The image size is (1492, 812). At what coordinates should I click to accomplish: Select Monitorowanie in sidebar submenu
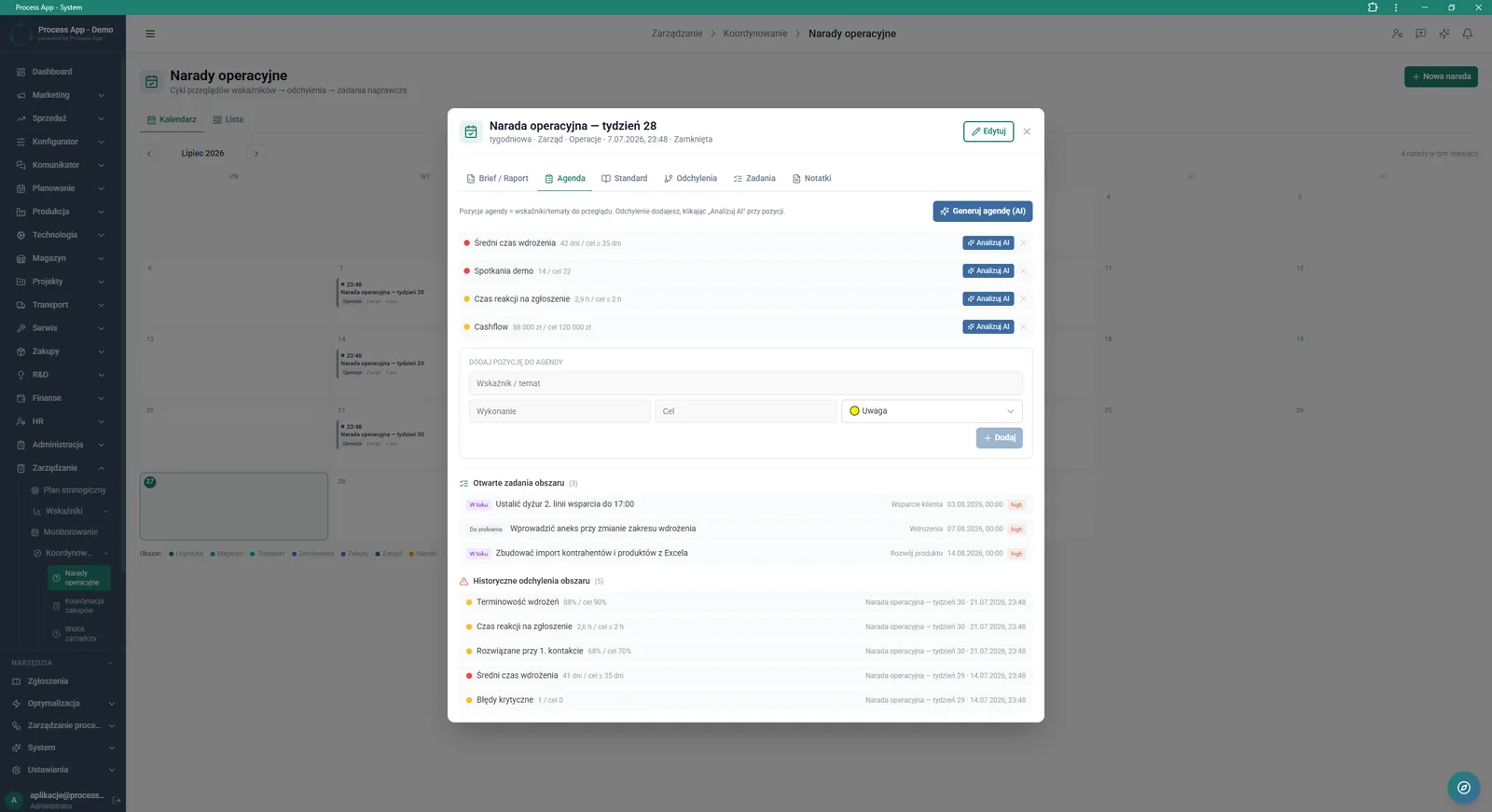(70, 532)
